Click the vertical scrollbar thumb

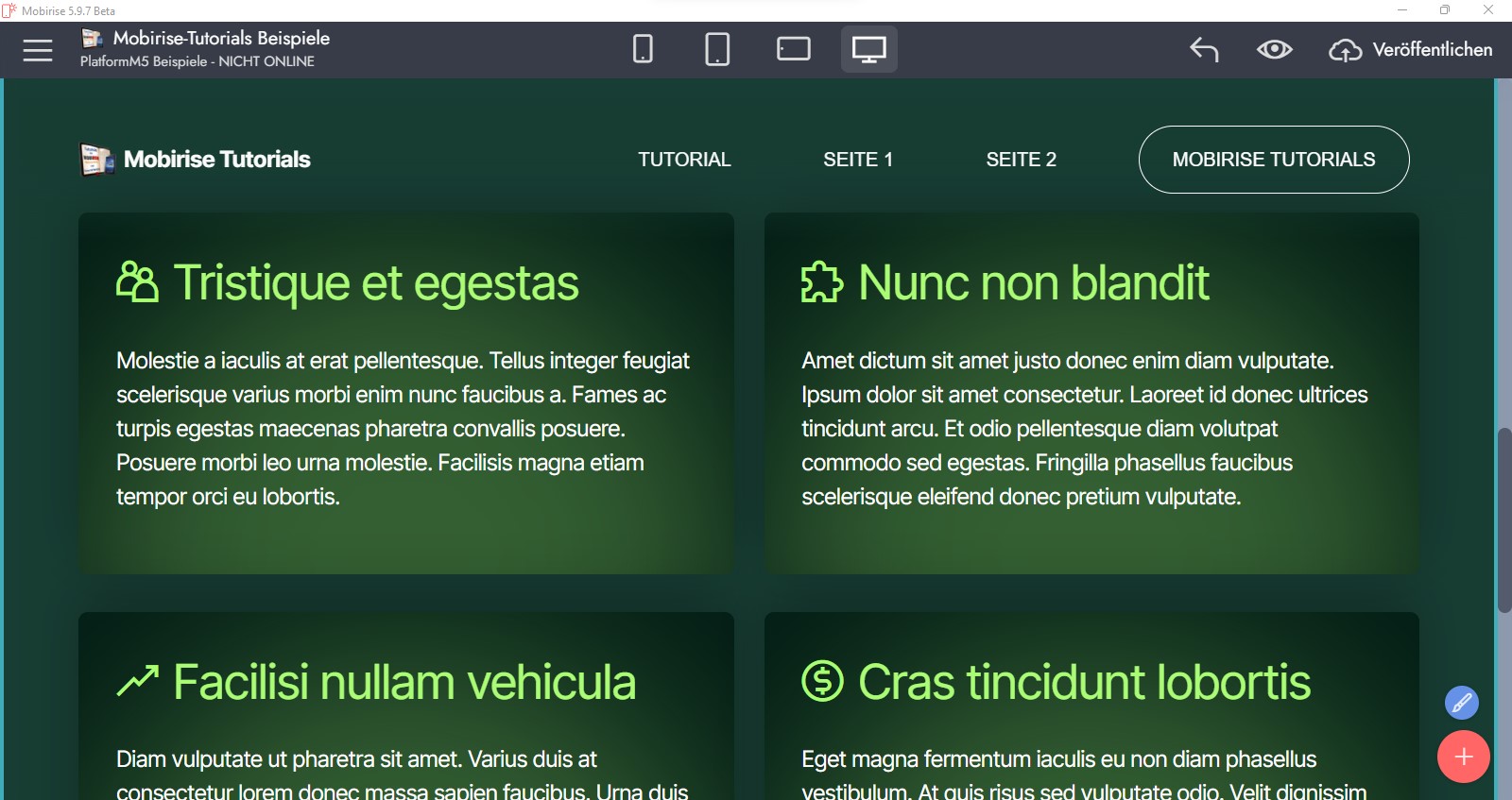coord(1503,520)
